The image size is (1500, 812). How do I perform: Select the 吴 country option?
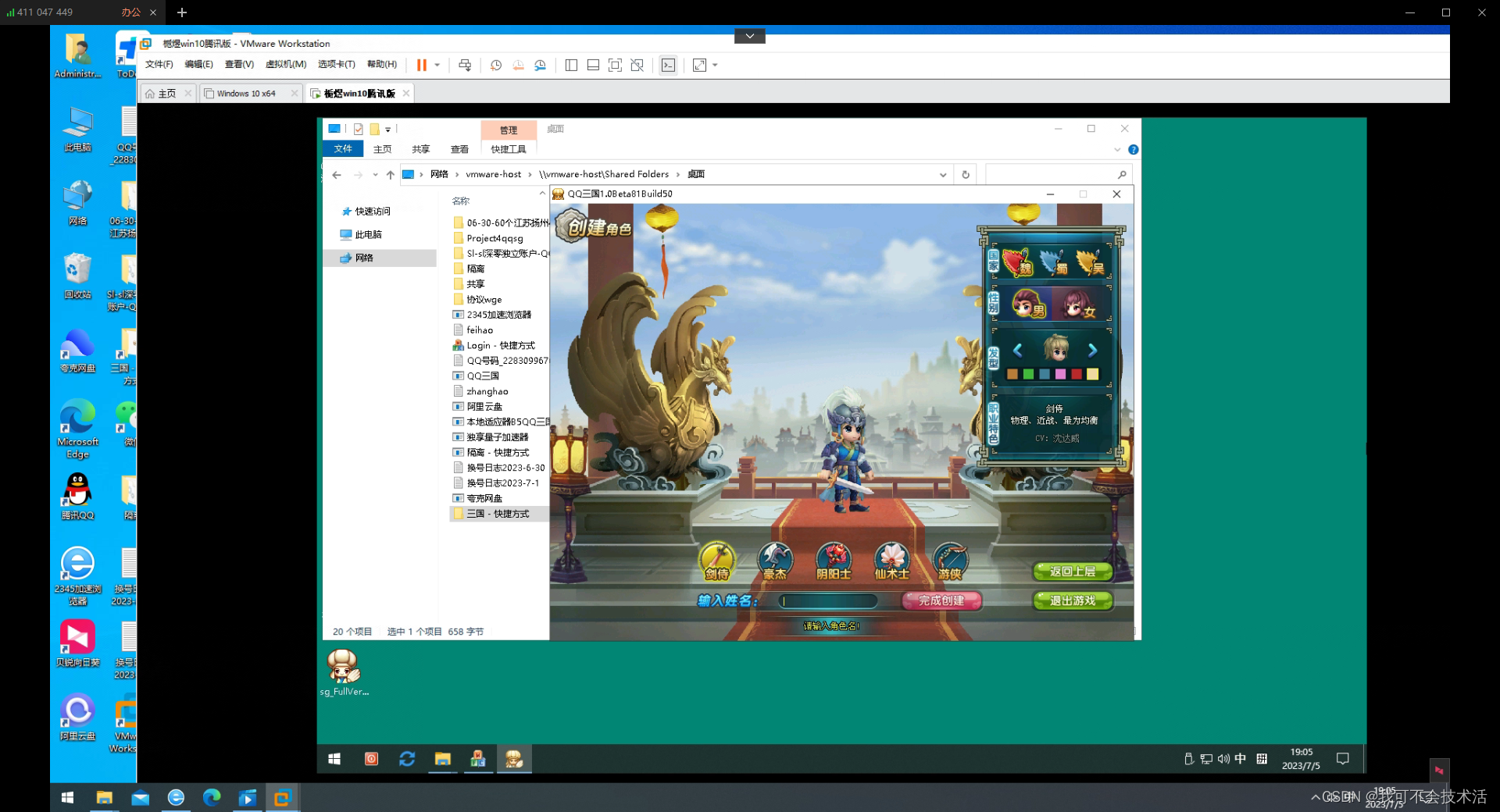point(1090,263)
